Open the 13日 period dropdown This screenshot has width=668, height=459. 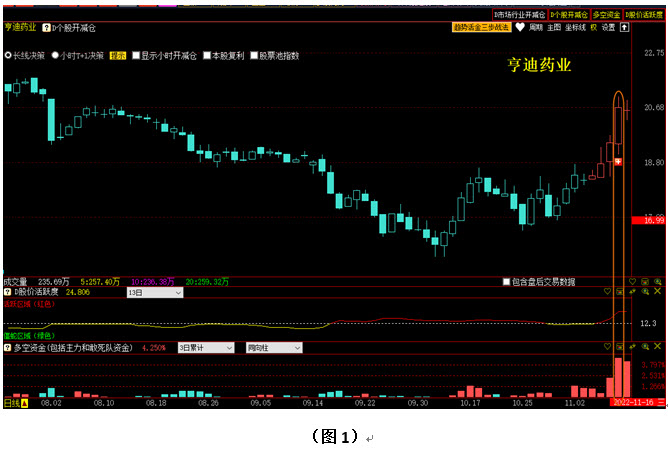[x=154, y=293]
